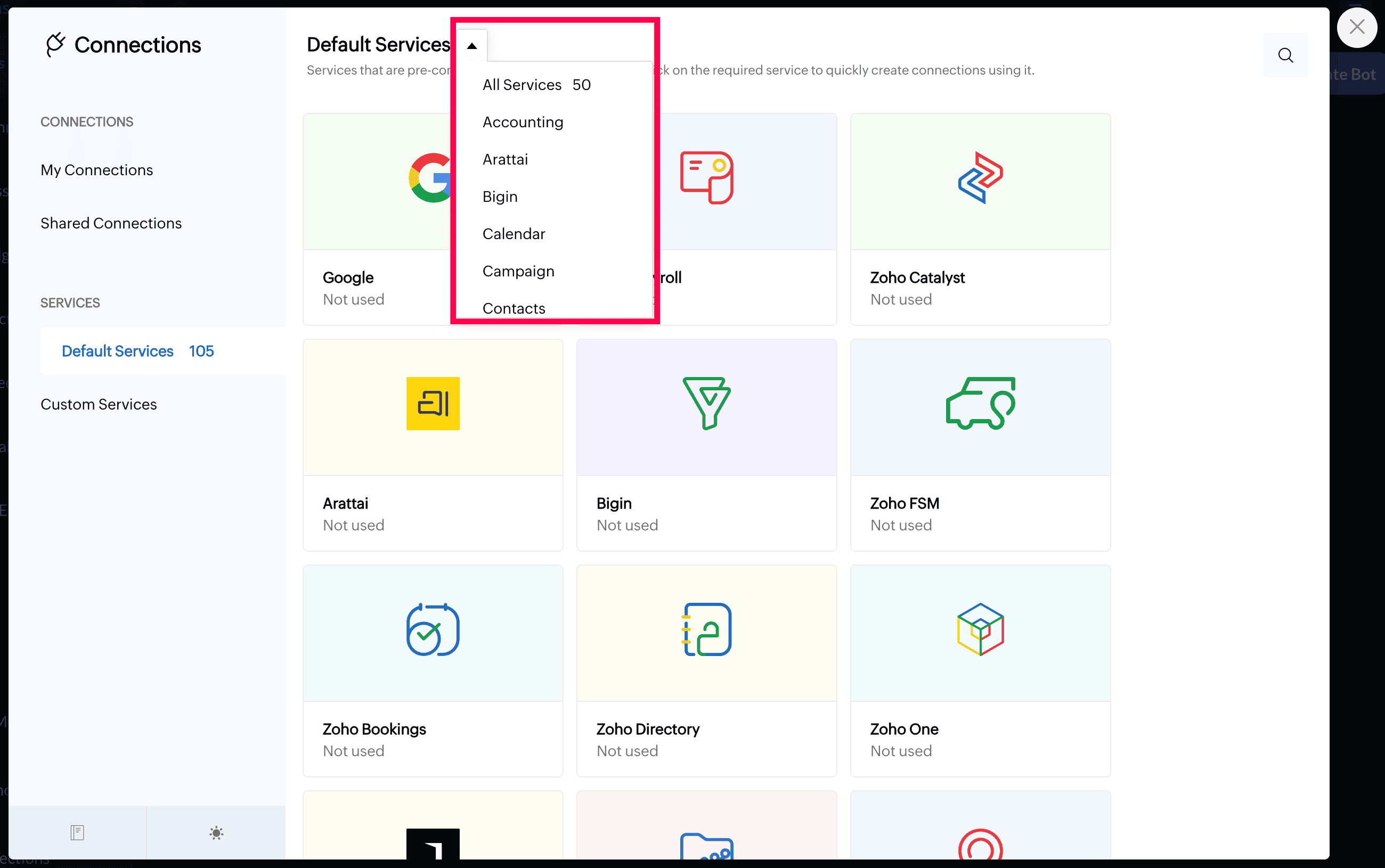Click the Zoho Directory icon
This screenshot has height=868, width=1385.
(x=706, y=629)
